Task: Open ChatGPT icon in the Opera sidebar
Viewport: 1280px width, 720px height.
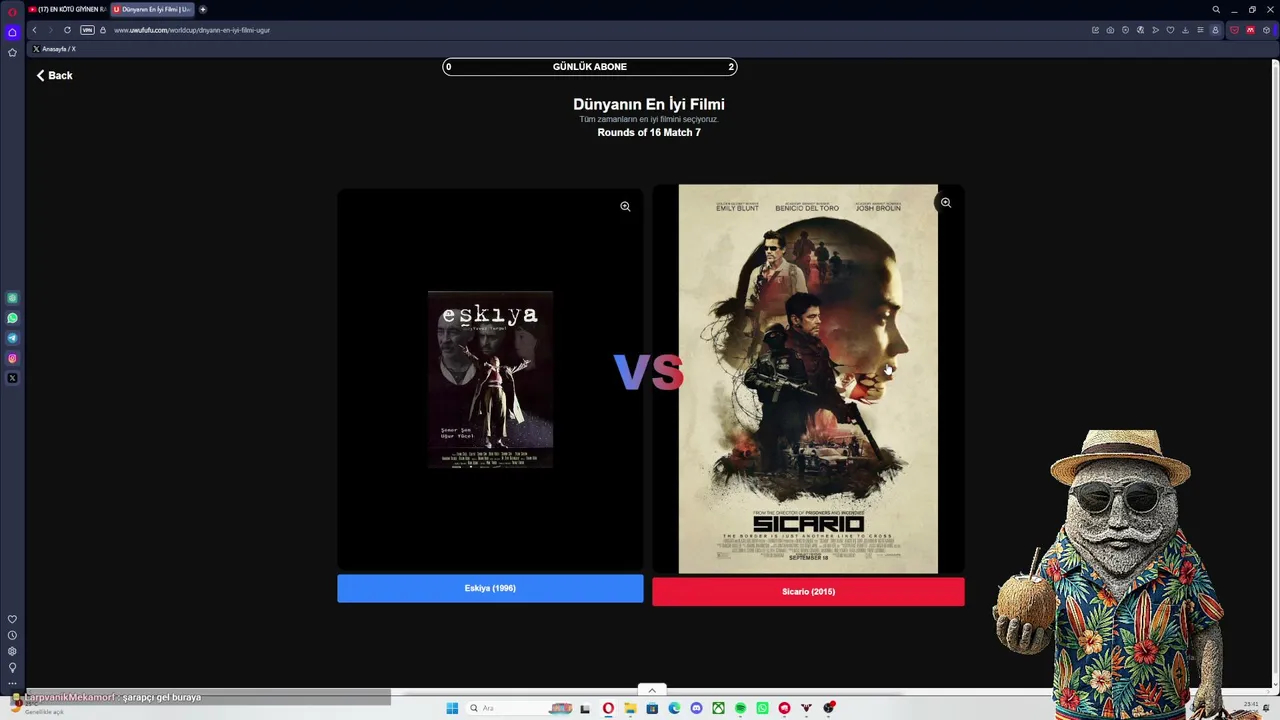Action: click(12, 298)
